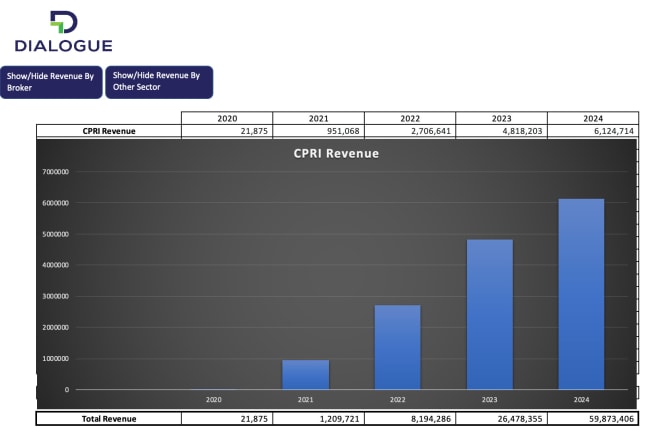Select the 2023 bar in chart

pyautogui.click(x=490, y=315)
